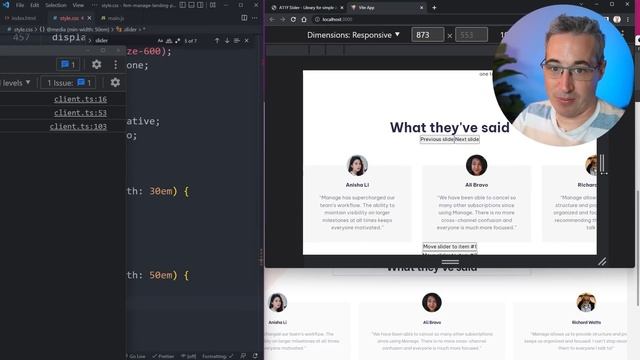
Task: Click the feedback icon in status bar
Action: tap(243, 356)
